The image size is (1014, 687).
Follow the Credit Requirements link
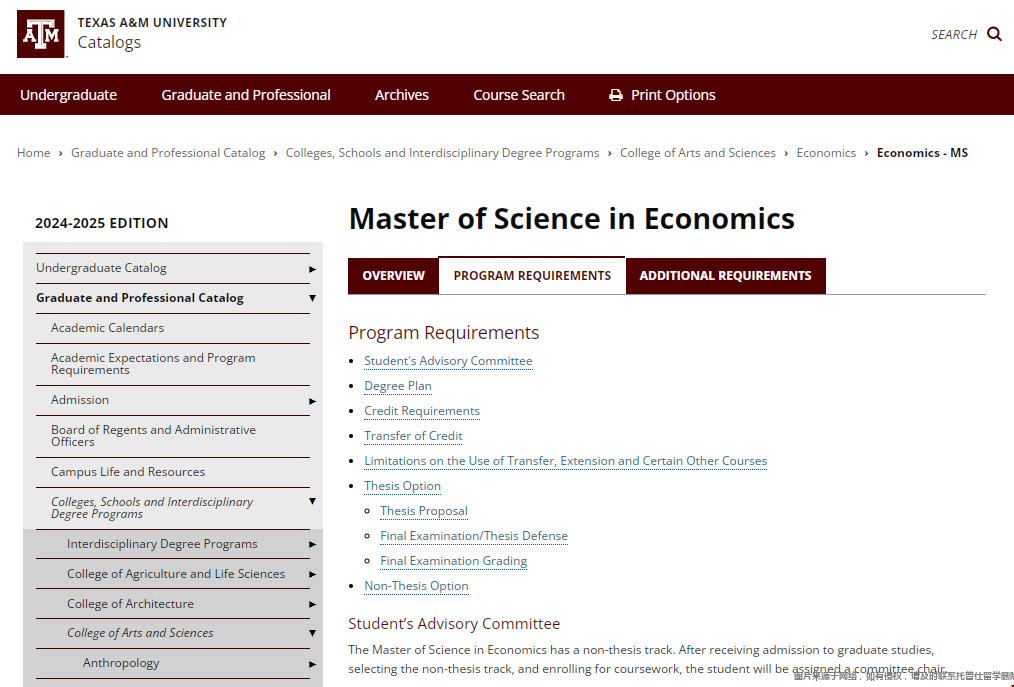(x=422, y=411)
